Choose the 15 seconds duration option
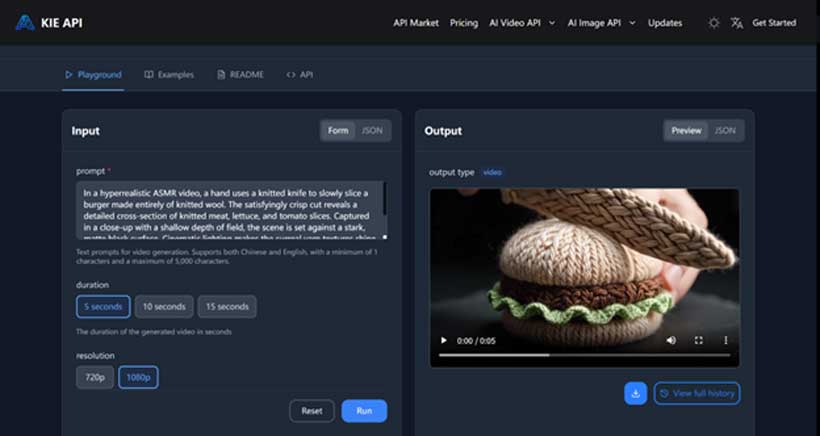 point(226,306)
